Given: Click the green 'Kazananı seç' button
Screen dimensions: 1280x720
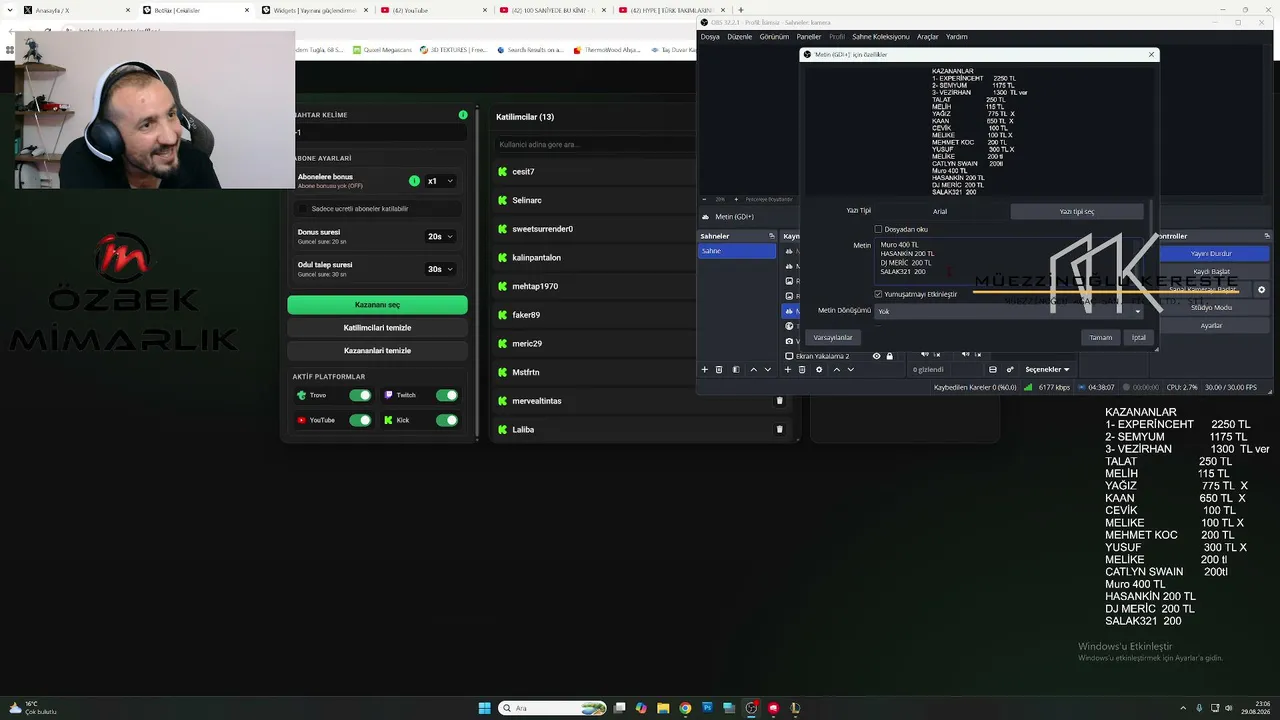Looking at the screenshot, I should tap(377, 305).
